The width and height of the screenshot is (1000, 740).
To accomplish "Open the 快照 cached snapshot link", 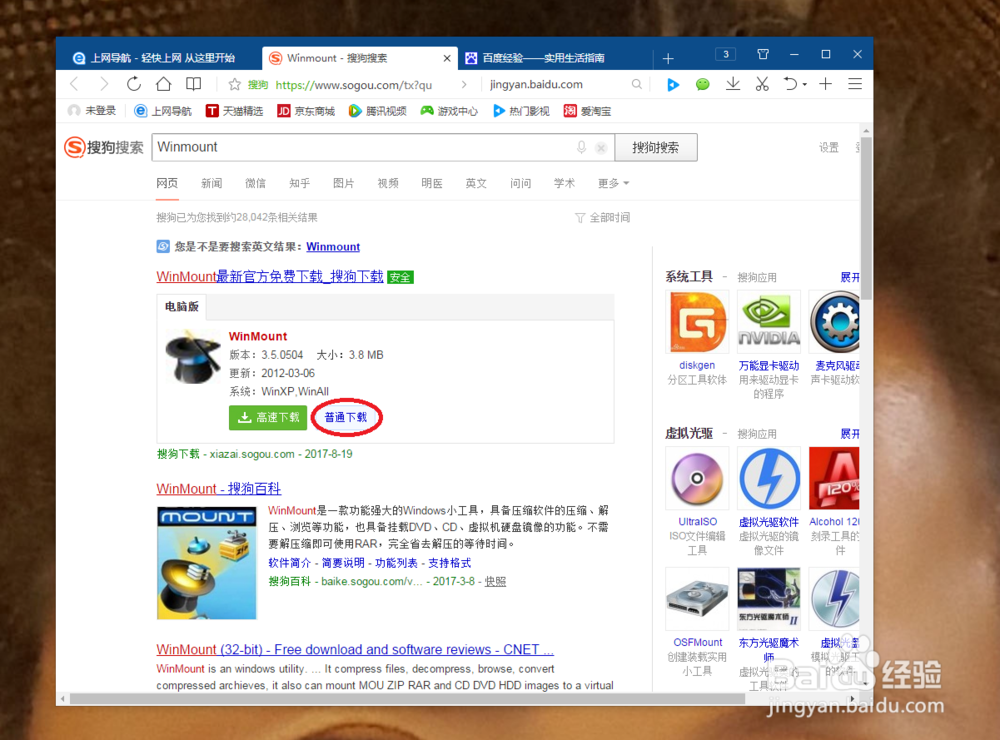I will (x=496, y=581).
